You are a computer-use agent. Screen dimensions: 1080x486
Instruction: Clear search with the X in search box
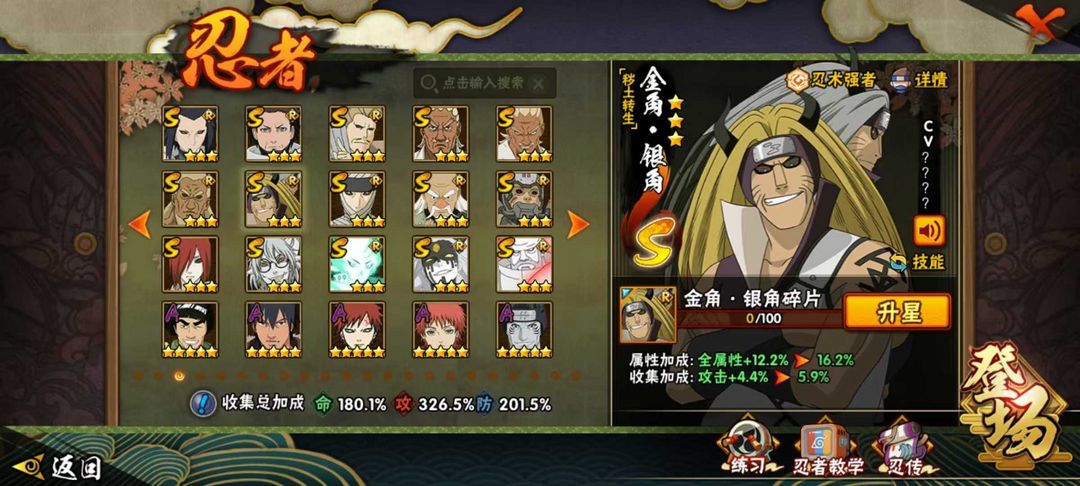coord(539,84)
